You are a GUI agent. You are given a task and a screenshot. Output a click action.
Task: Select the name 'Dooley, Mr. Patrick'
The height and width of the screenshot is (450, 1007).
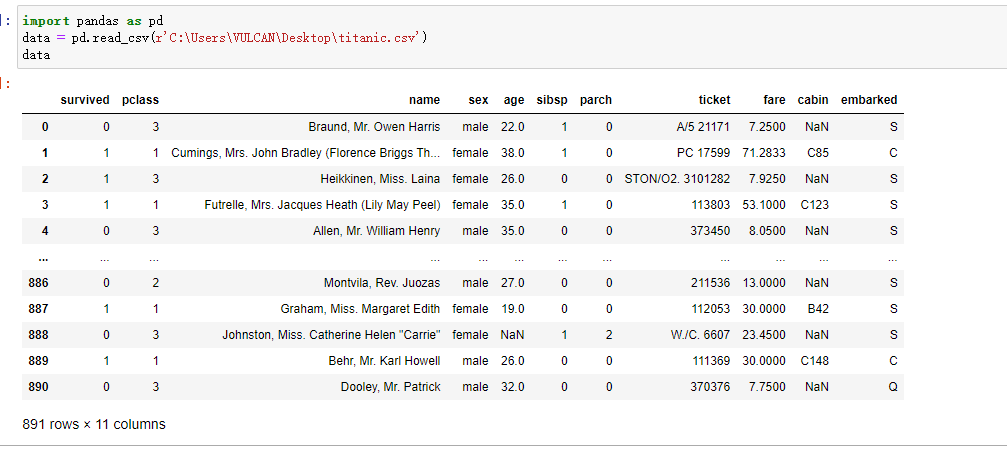(390, 387)
